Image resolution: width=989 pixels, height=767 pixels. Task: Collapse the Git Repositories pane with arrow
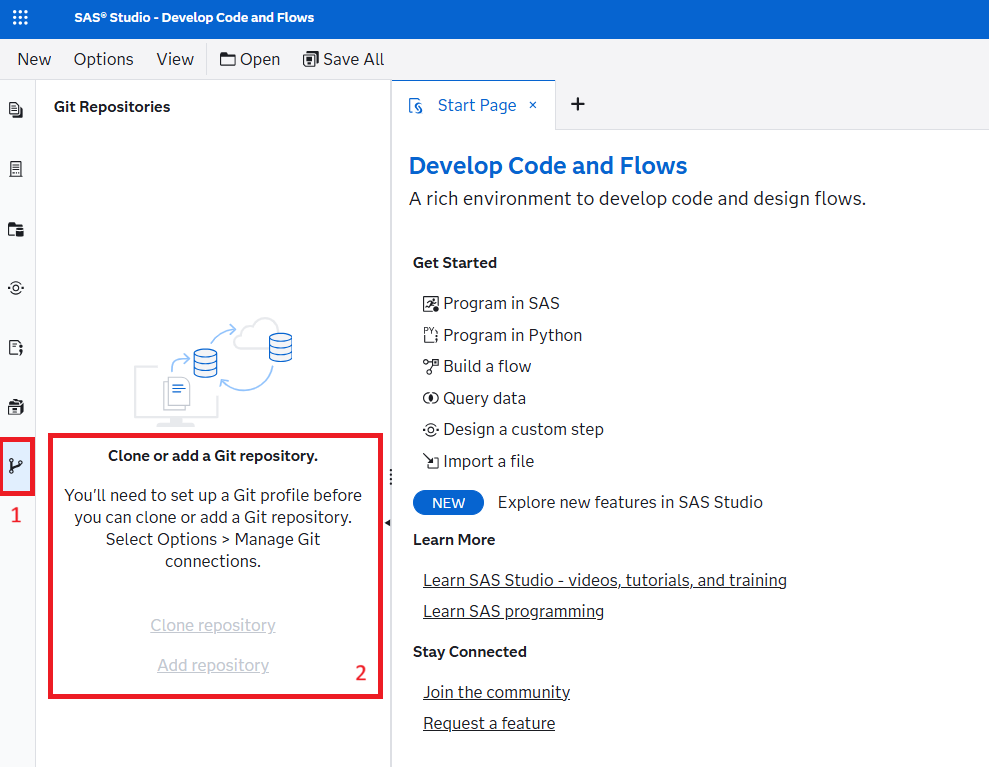point(387,522)
